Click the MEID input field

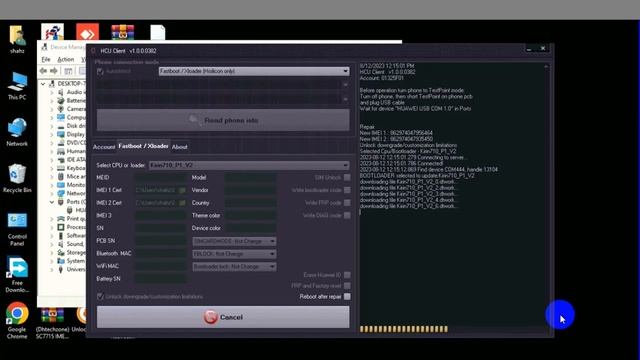161,178
